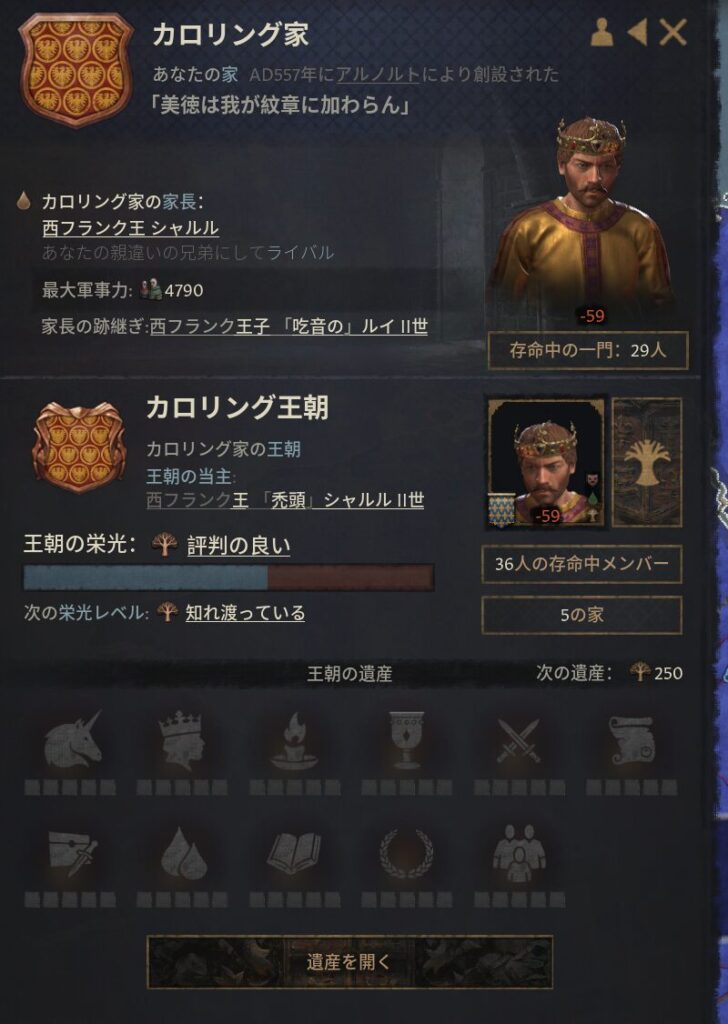The image size is (728, 1024).
Task: Go back with the left arrow icon
Action: point(637,32)
